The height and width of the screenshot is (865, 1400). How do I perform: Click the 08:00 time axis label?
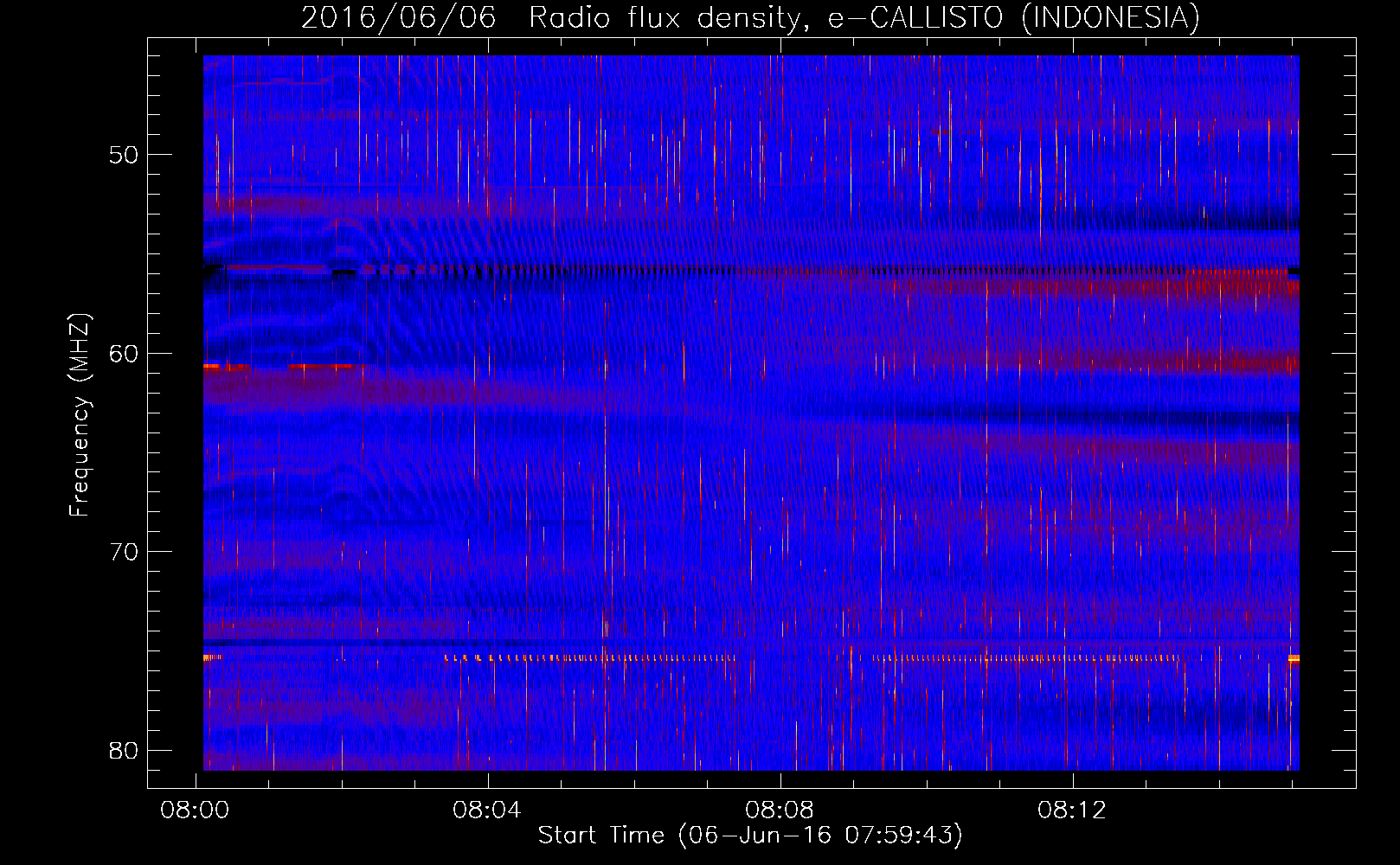tap(195, 810)
